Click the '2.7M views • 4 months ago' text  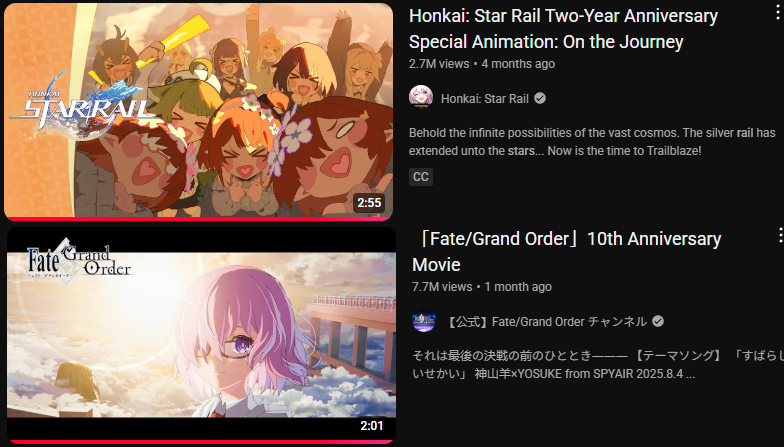pos(482,64)
